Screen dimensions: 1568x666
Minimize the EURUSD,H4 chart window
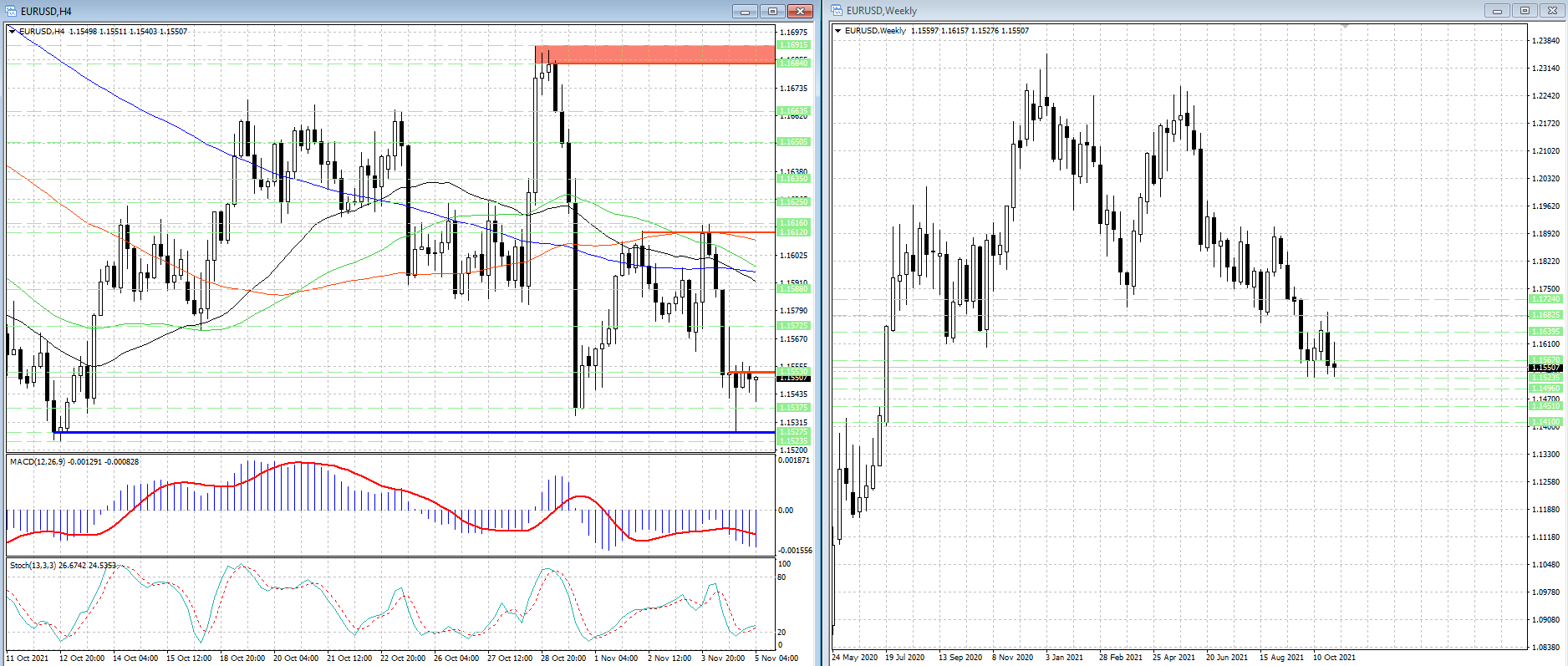point(745,11)
